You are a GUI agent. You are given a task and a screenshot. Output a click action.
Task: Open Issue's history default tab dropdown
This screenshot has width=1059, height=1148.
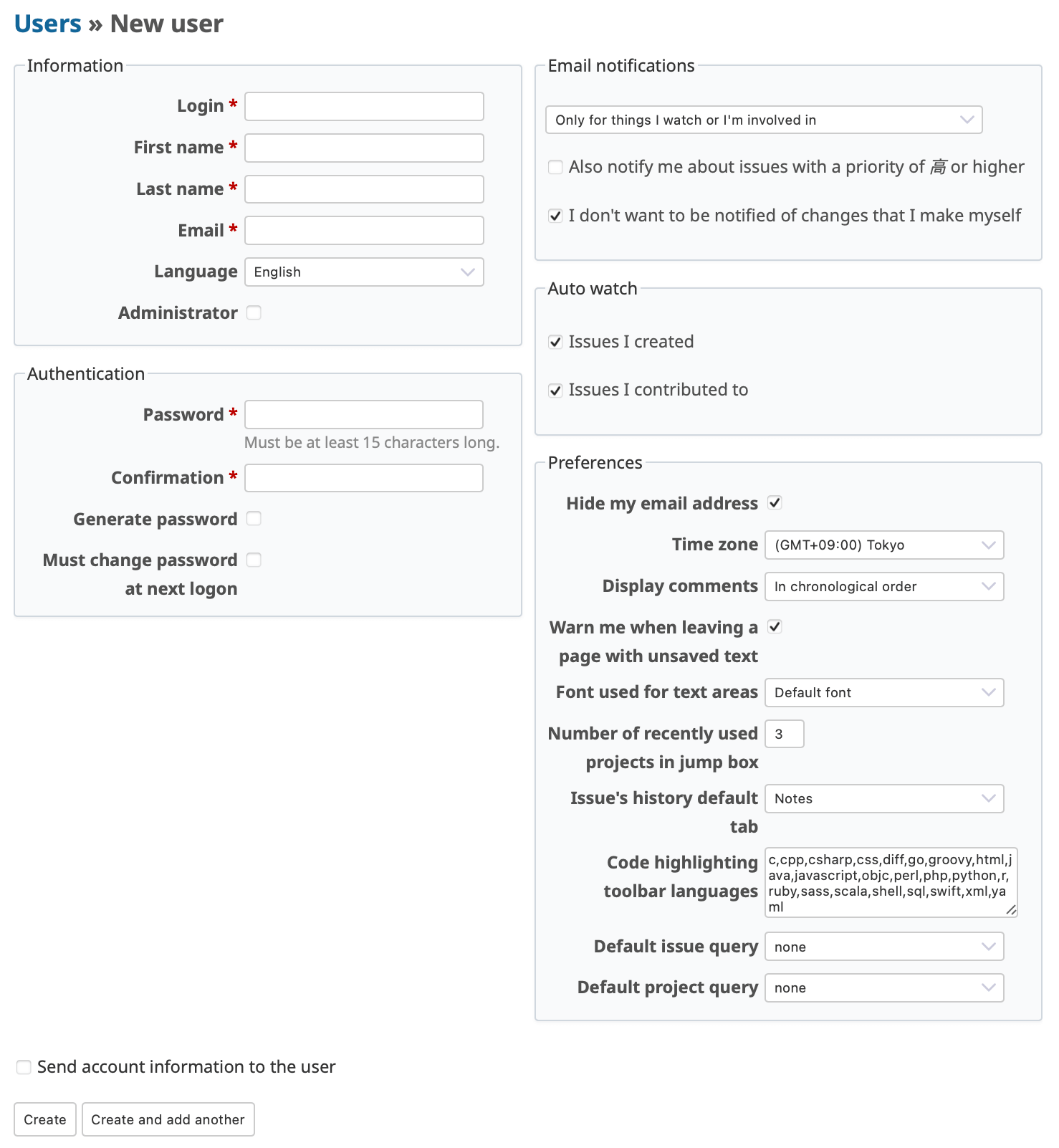click(884, 799)
